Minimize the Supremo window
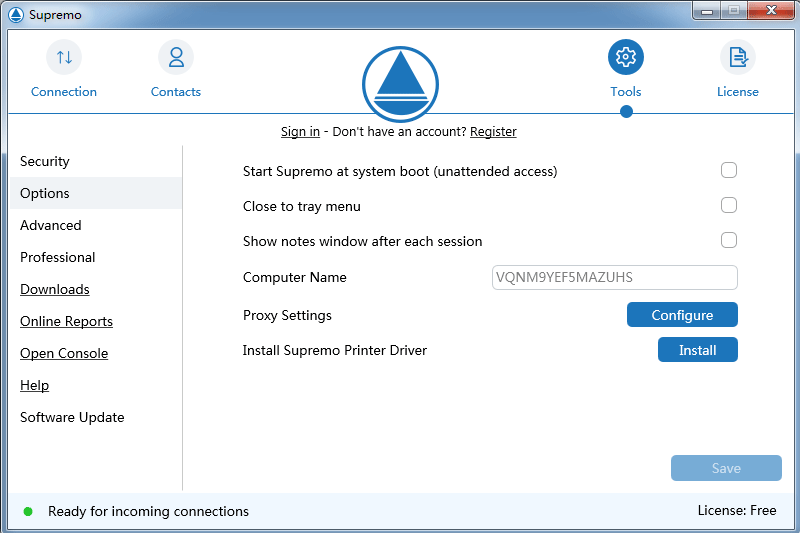This screenshot has height=533, width=800. click(x=707, y=11)
